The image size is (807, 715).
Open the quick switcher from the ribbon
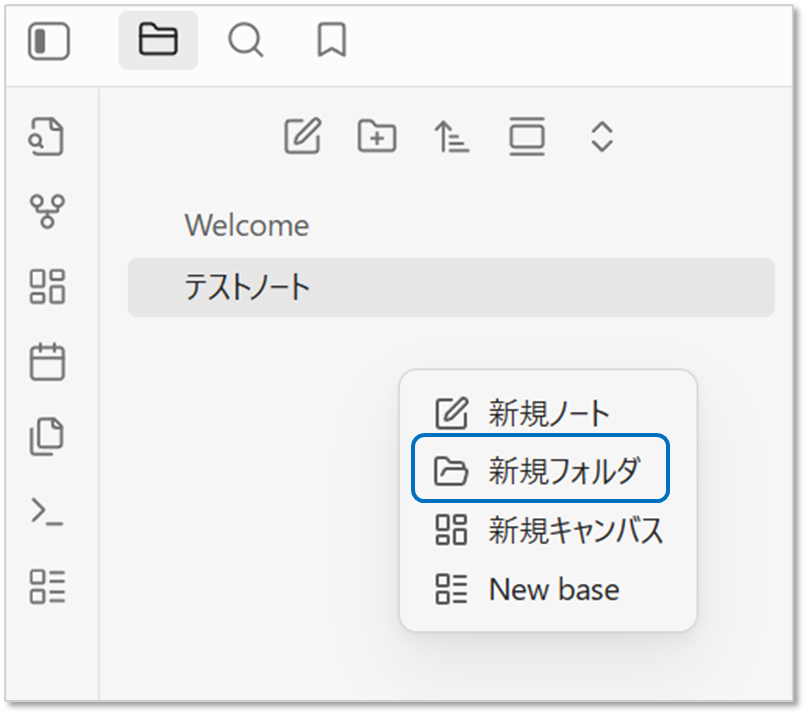(47, 136)
